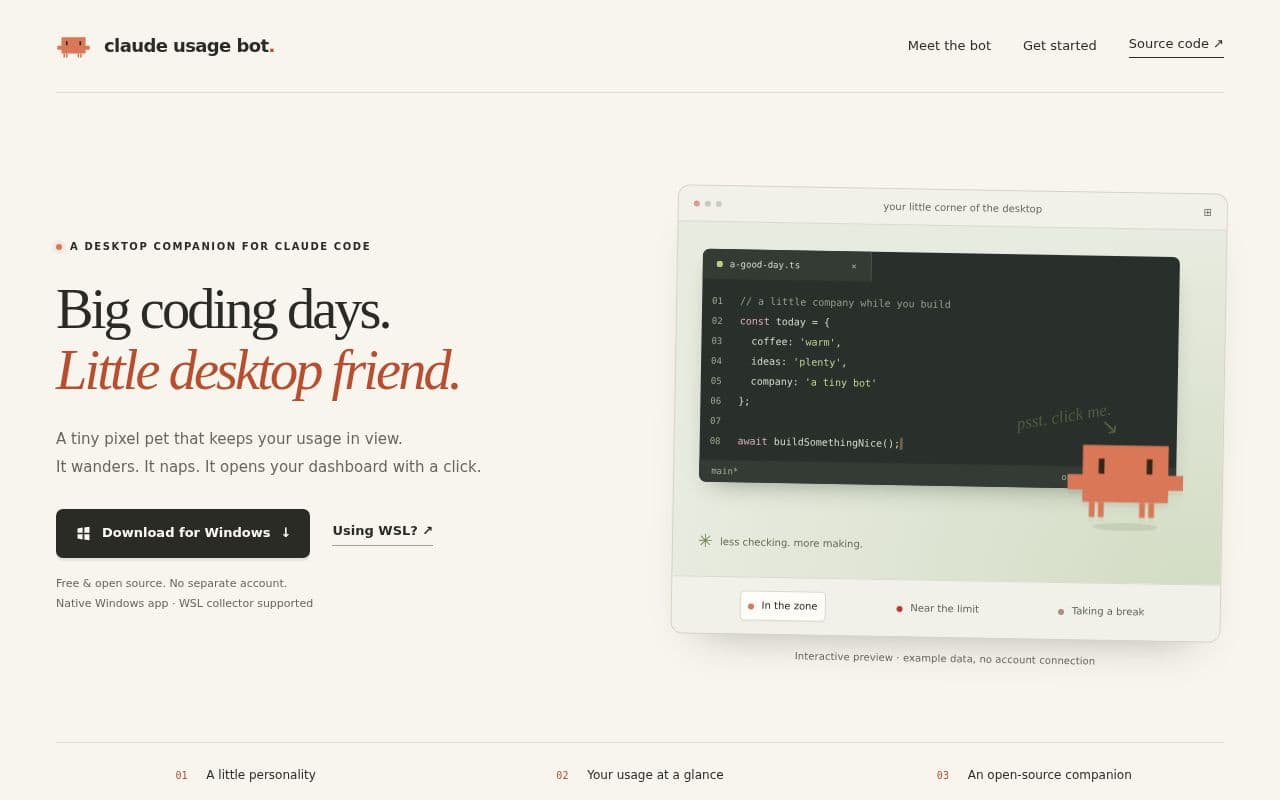The image size is (1280, 800).
Task: Select the Near the limit state
Action: [x=937, y=608]
